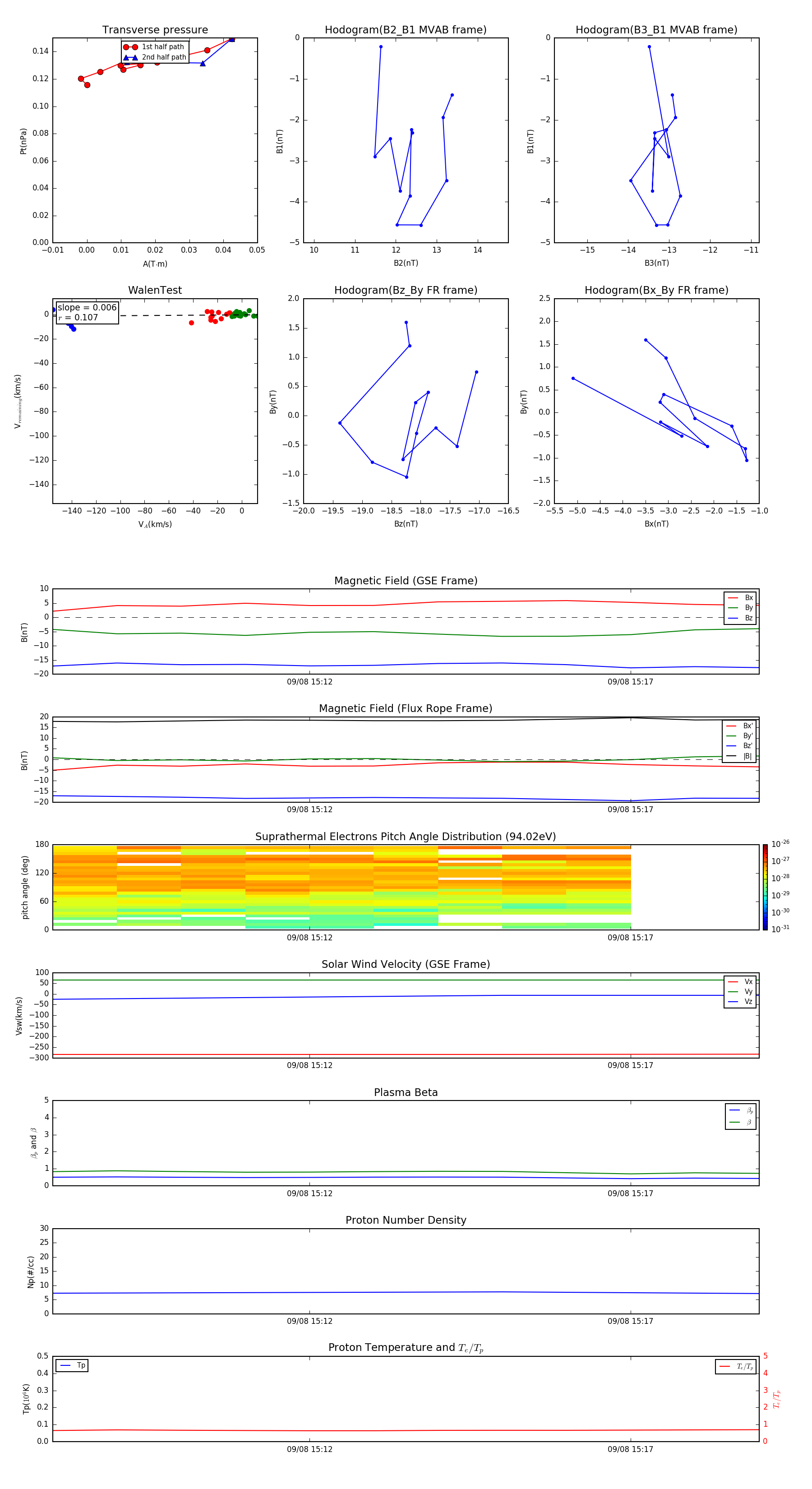Click the 'Hodogram(B2_B1 MVAB frame)' title
Viewport: 812px width, 1489px height.
coord(406,30)
